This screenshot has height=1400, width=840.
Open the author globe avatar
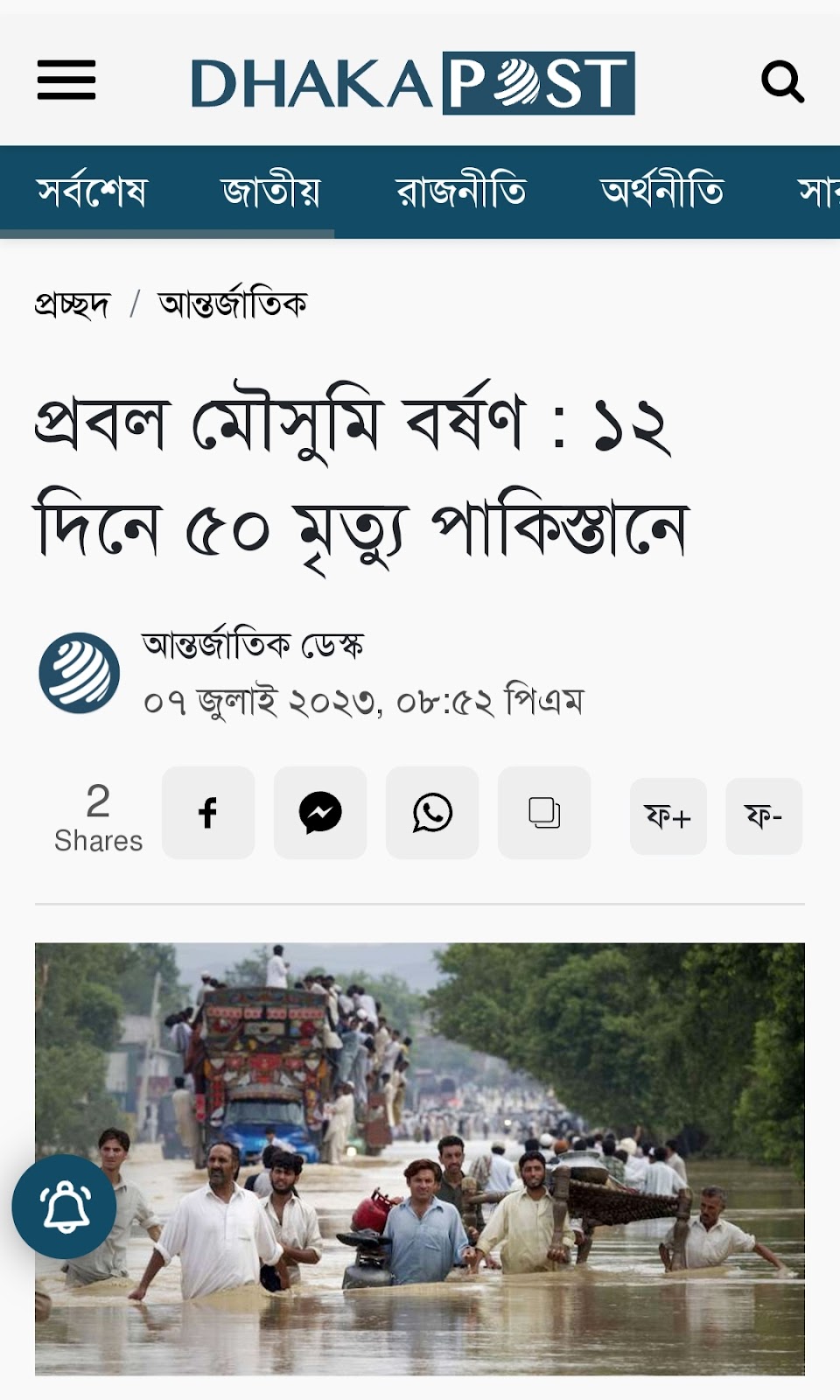pyautogui.click(x=79, y=673)
